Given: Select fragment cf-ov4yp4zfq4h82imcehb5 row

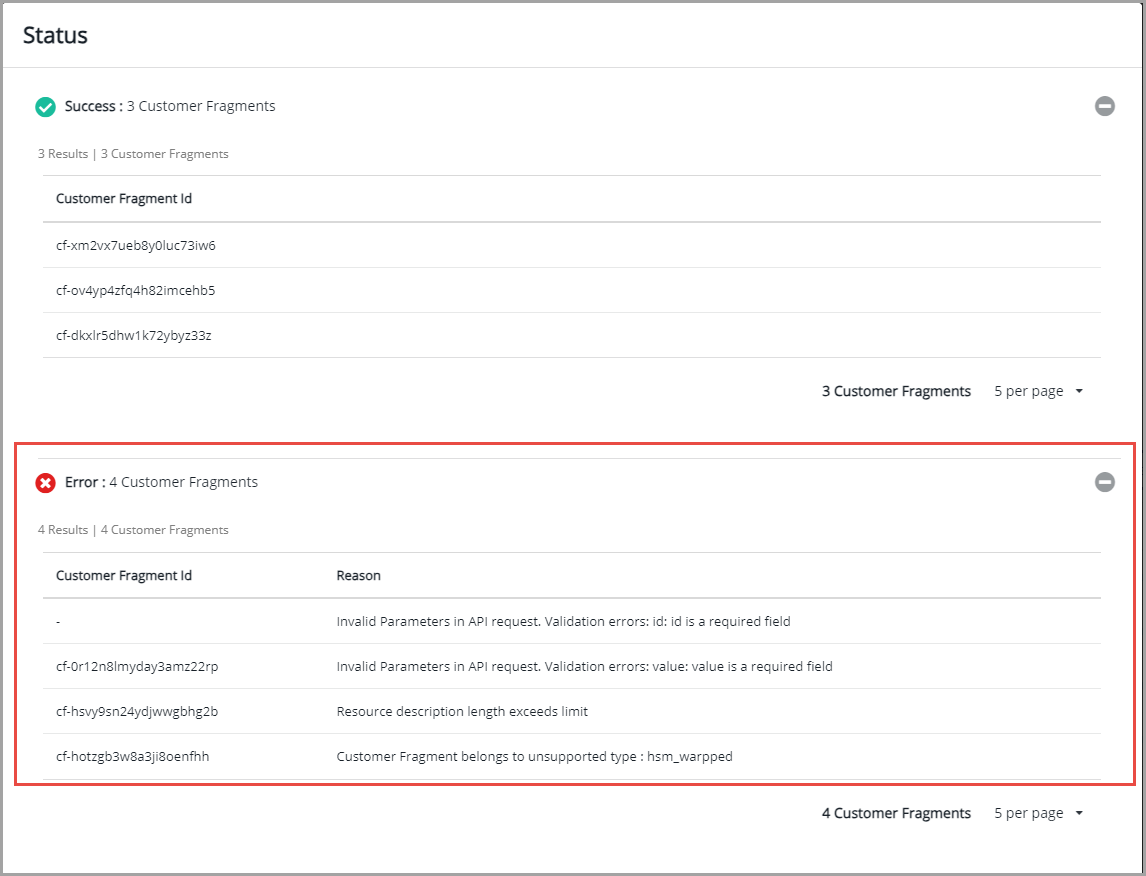Looking at the screenshot, I should click(x=135, y=290).
